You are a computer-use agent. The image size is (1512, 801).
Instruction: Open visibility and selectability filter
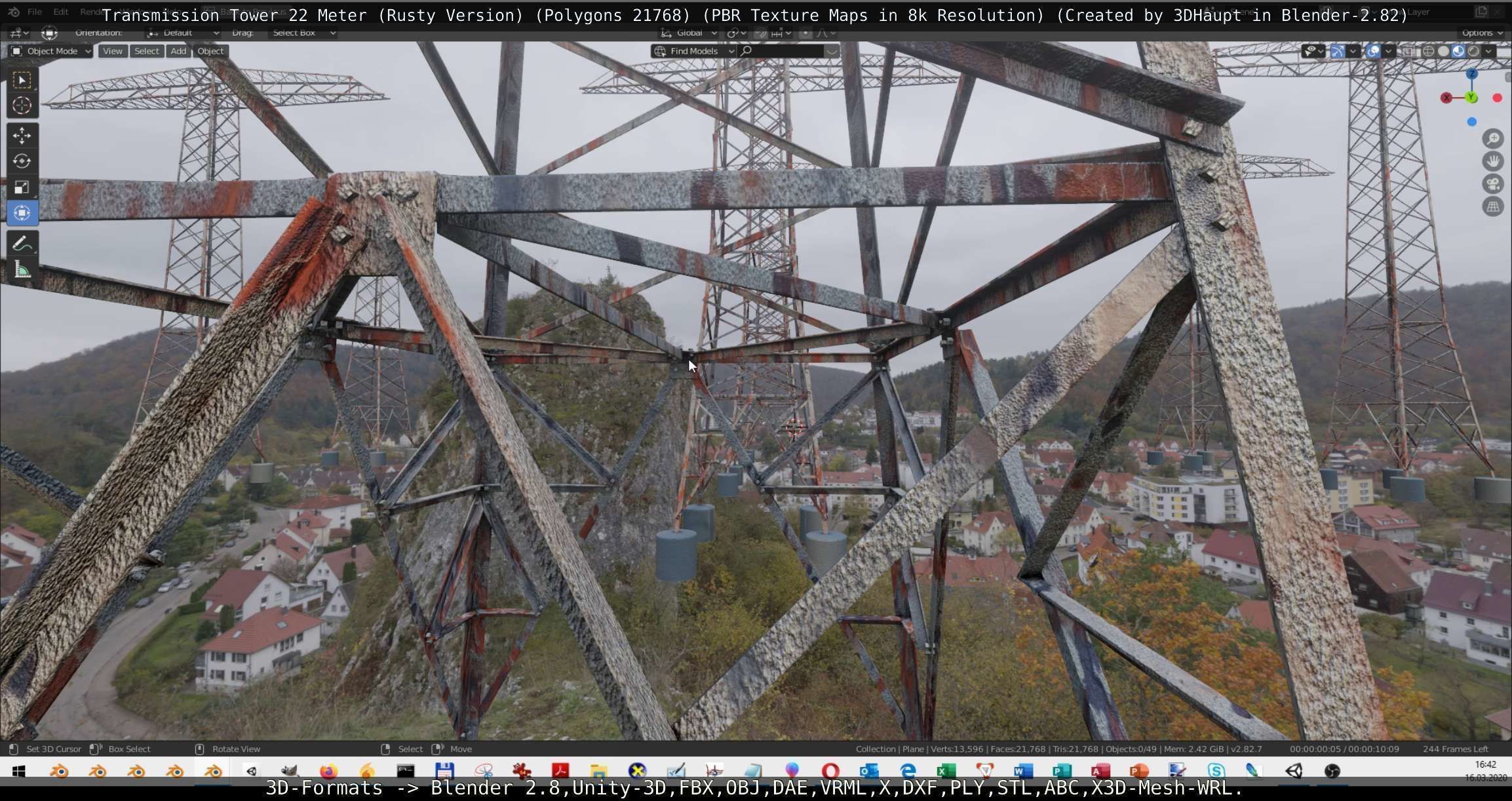(x=1313, y=51)
